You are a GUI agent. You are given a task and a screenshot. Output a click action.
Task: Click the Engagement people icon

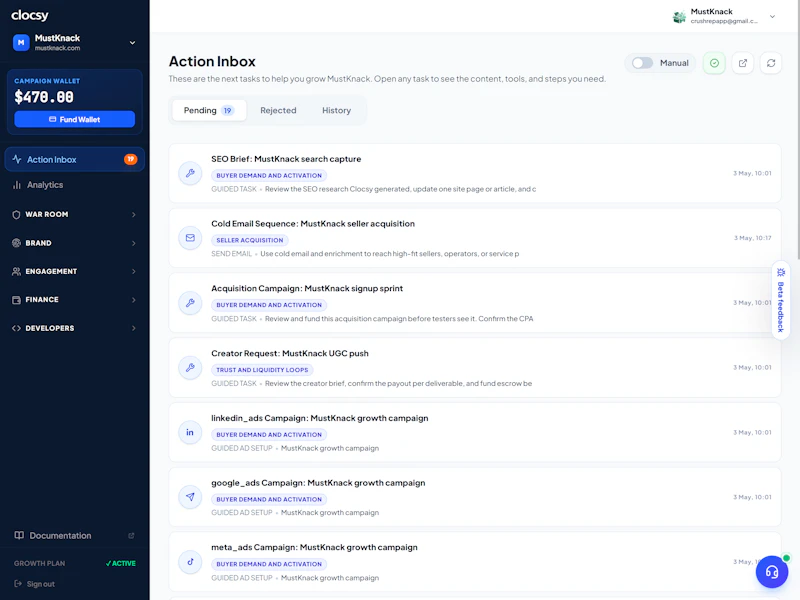(x=16, y=271)
